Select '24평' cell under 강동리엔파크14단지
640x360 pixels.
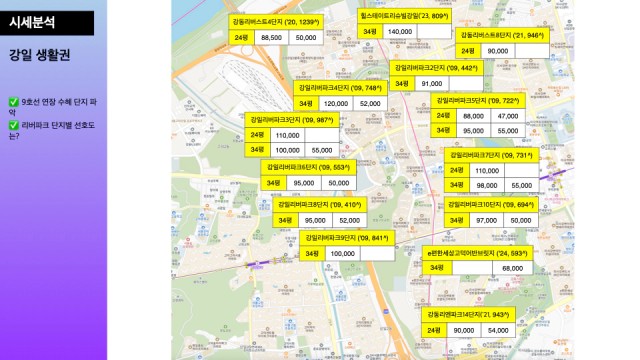coord(434,330)
